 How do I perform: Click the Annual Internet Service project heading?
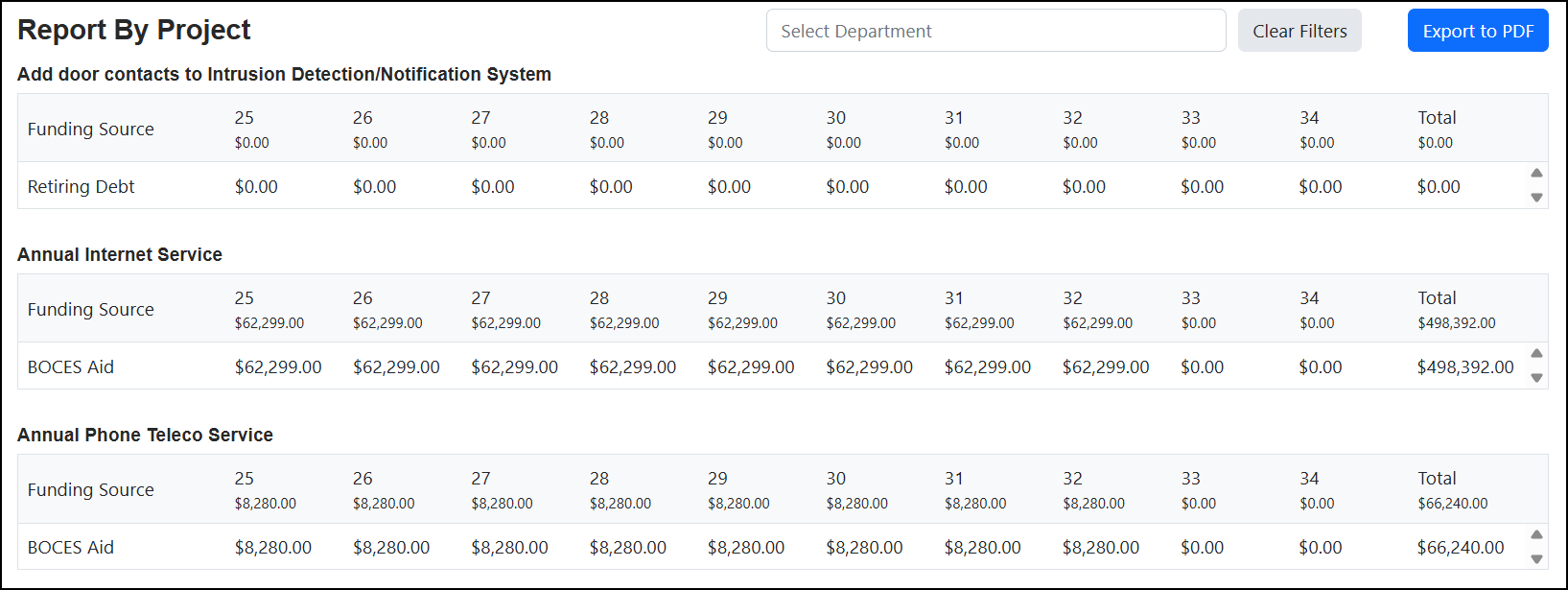120,254
